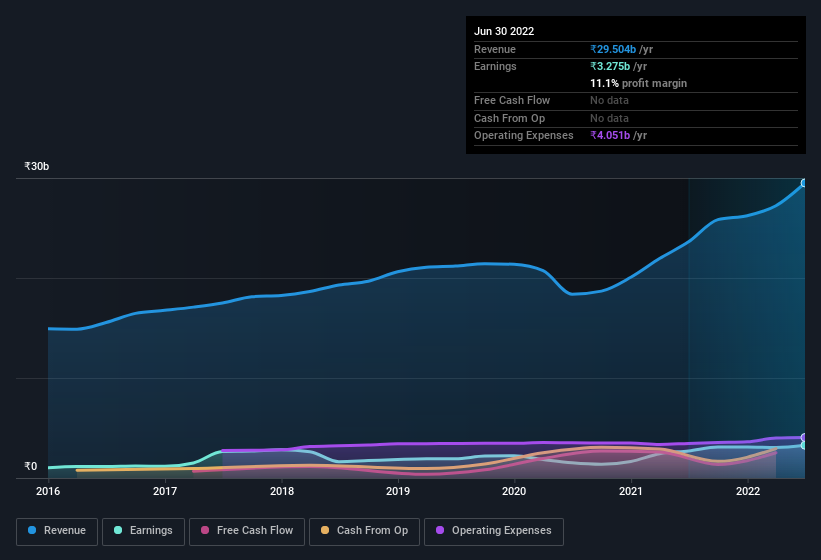Click the 2019 x-axis label
The height and width of the screenshot is (560, 821).
point(398,491)
